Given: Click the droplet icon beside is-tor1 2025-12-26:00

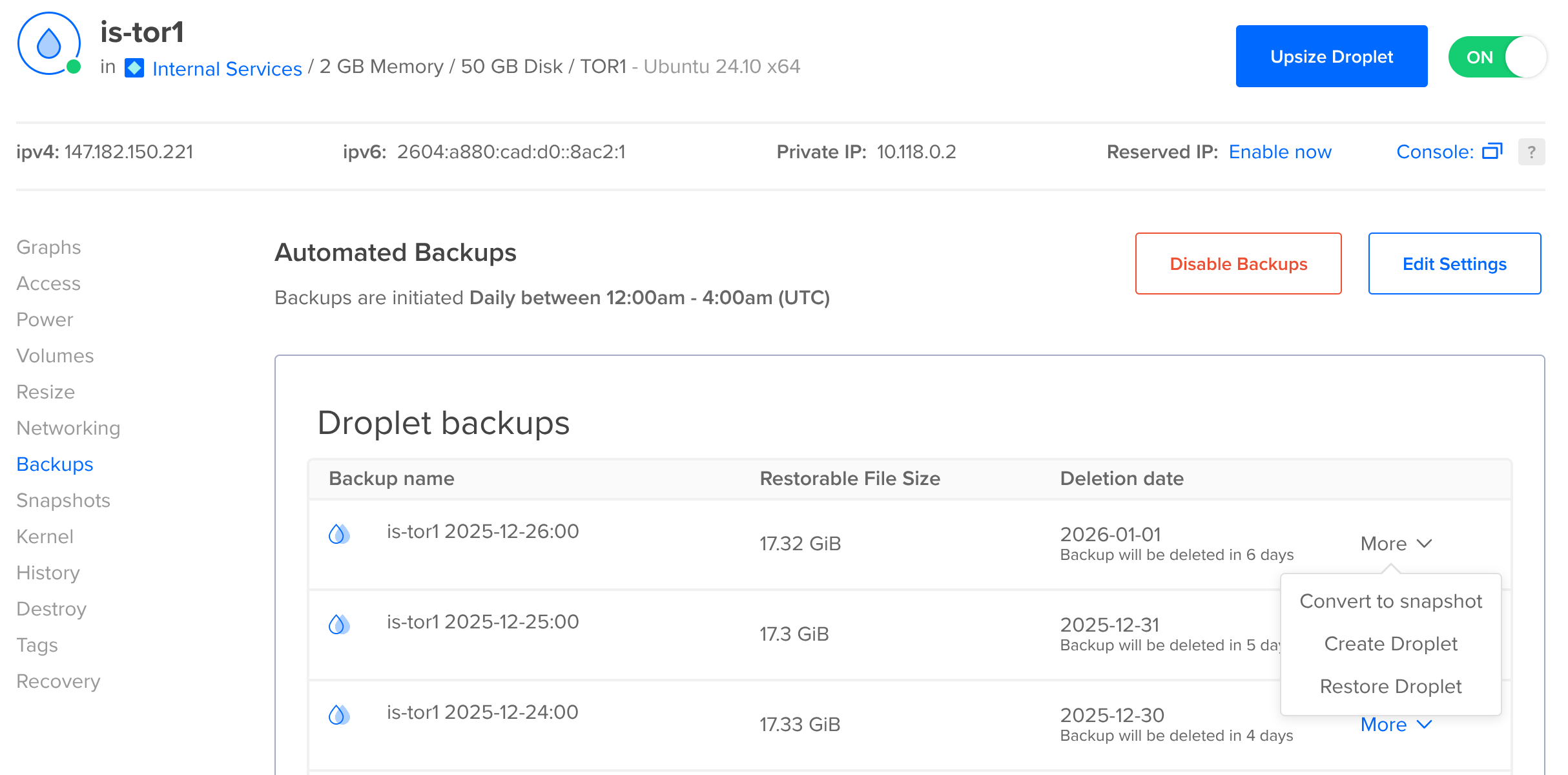Looking at the screenshot, I should 339,535.
